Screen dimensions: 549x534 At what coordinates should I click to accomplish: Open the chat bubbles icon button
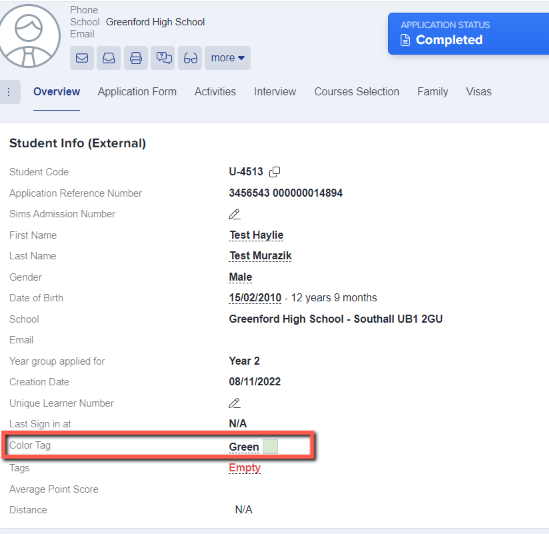point(163,58)
